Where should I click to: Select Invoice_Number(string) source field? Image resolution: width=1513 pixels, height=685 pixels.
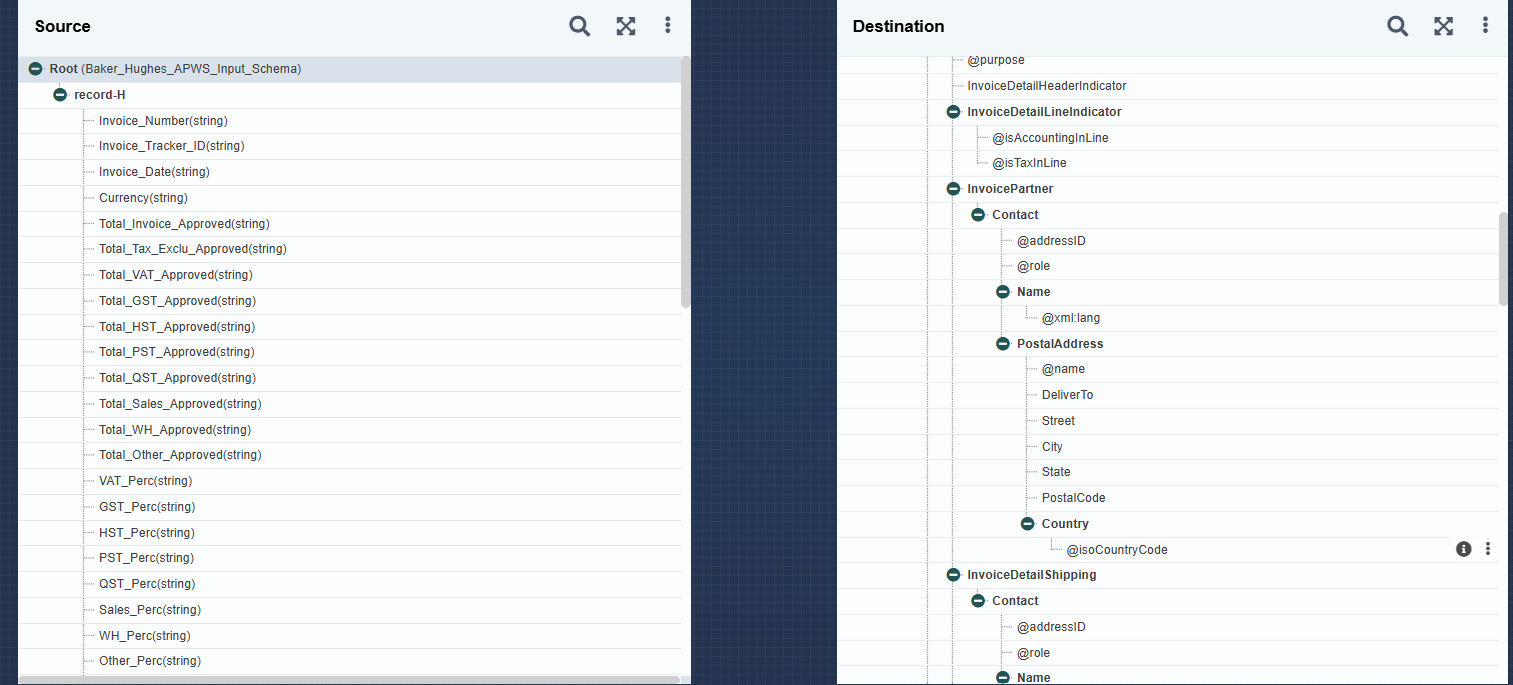163,121
